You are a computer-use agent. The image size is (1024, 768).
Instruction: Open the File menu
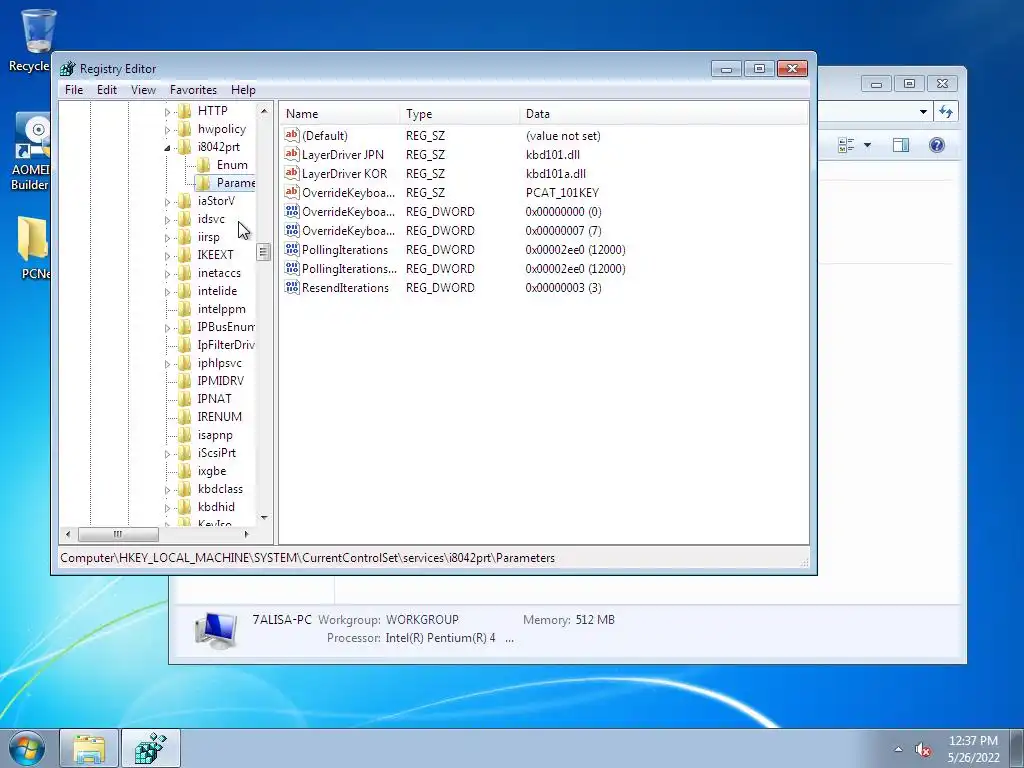pos(74,89)
